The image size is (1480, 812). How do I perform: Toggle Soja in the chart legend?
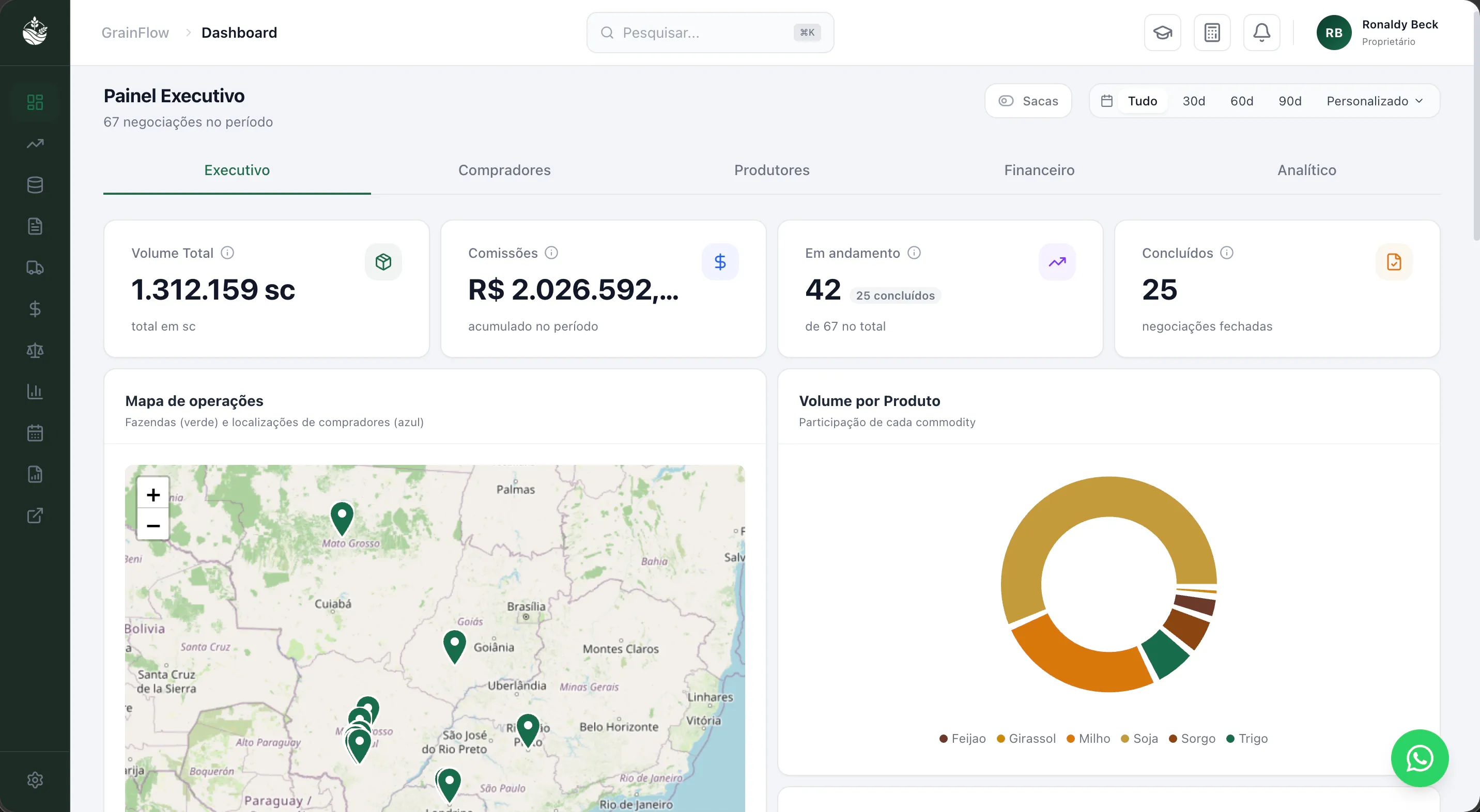[1139, 739]
